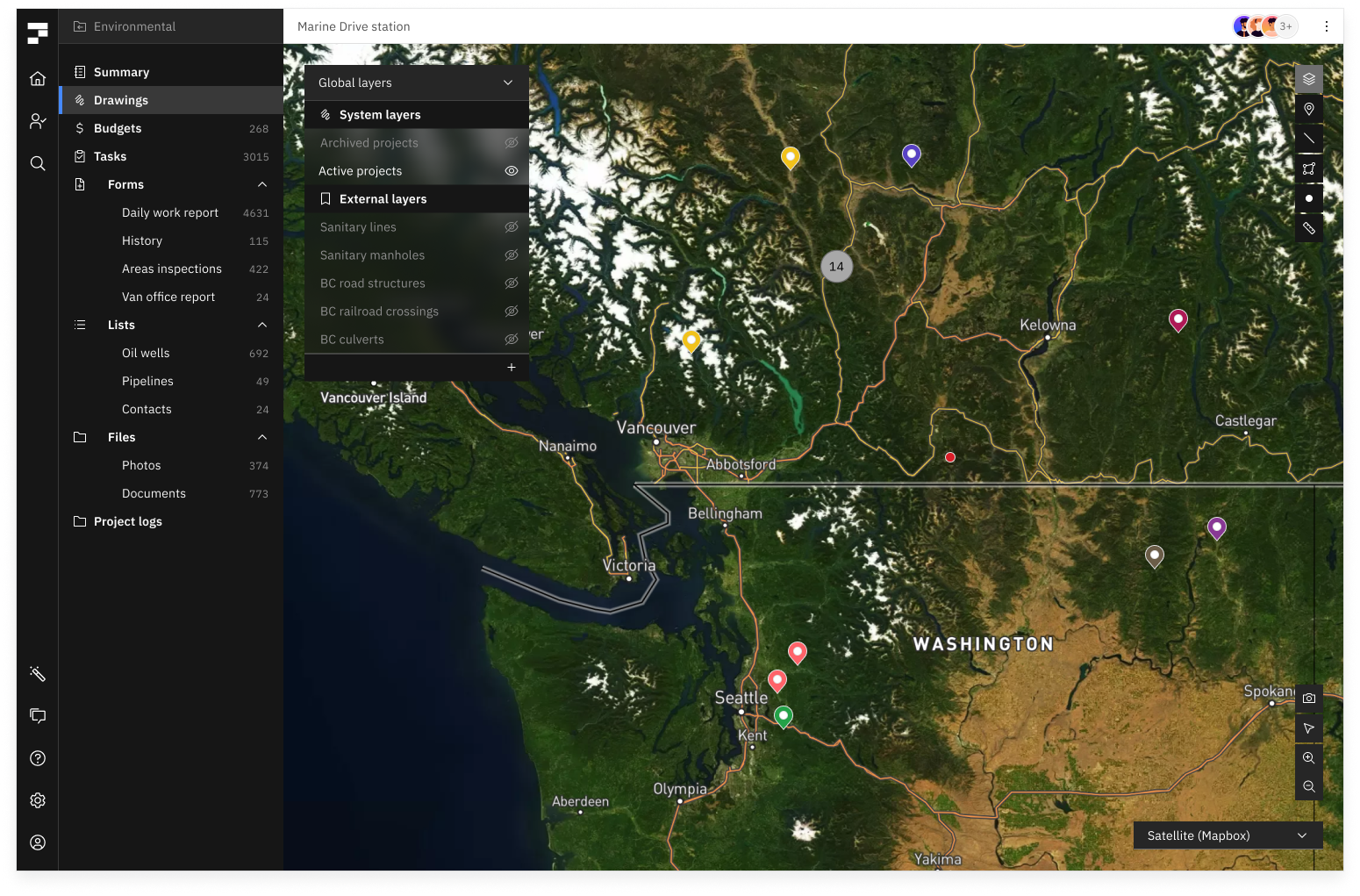Click the add layer plus button
Screen dimensions: 1360x896
pyautogui.click(x=511, y=368)
